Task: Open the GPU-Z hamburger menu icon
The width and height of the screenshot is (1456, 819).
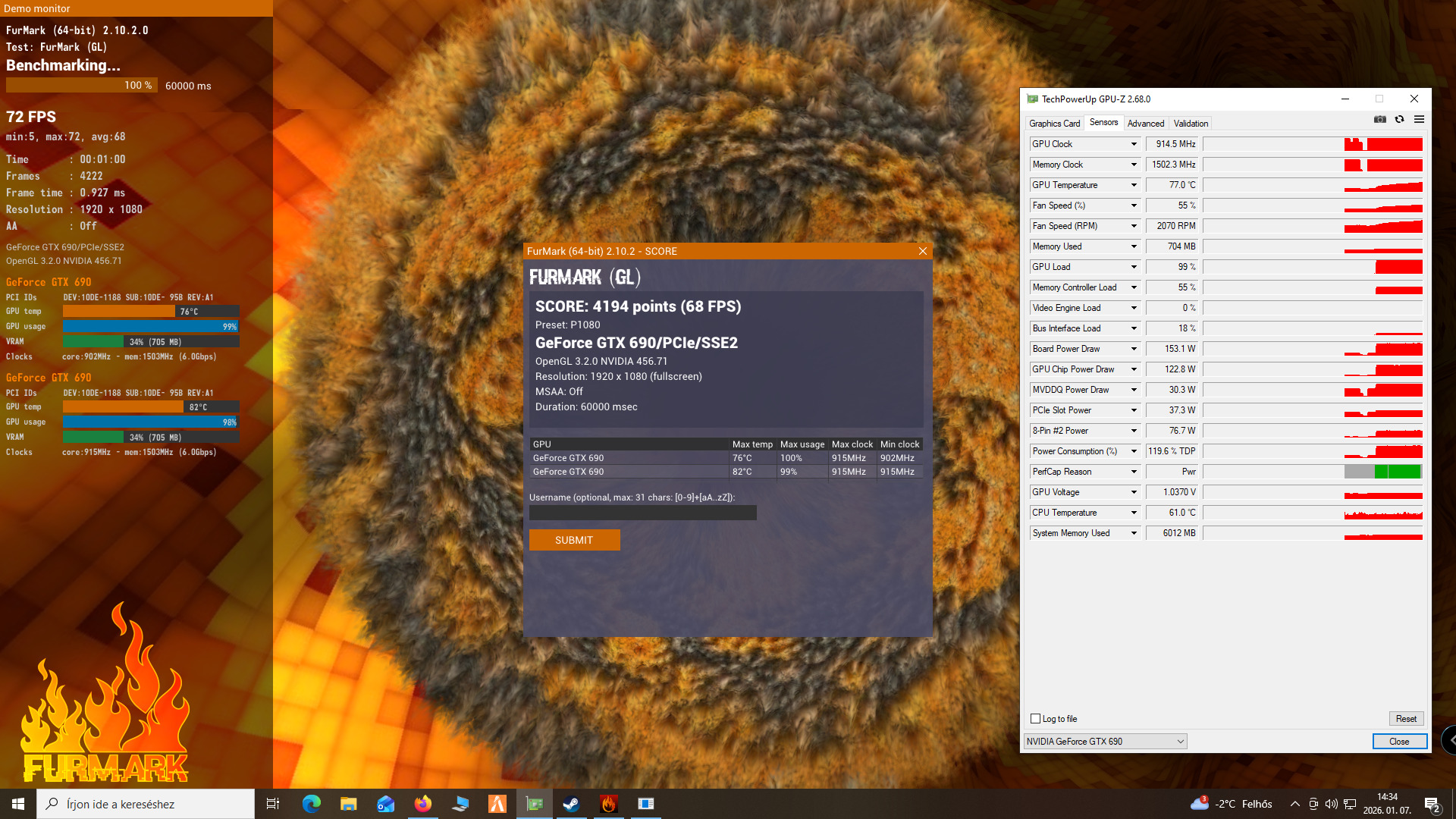Action: coord(1420,120)
